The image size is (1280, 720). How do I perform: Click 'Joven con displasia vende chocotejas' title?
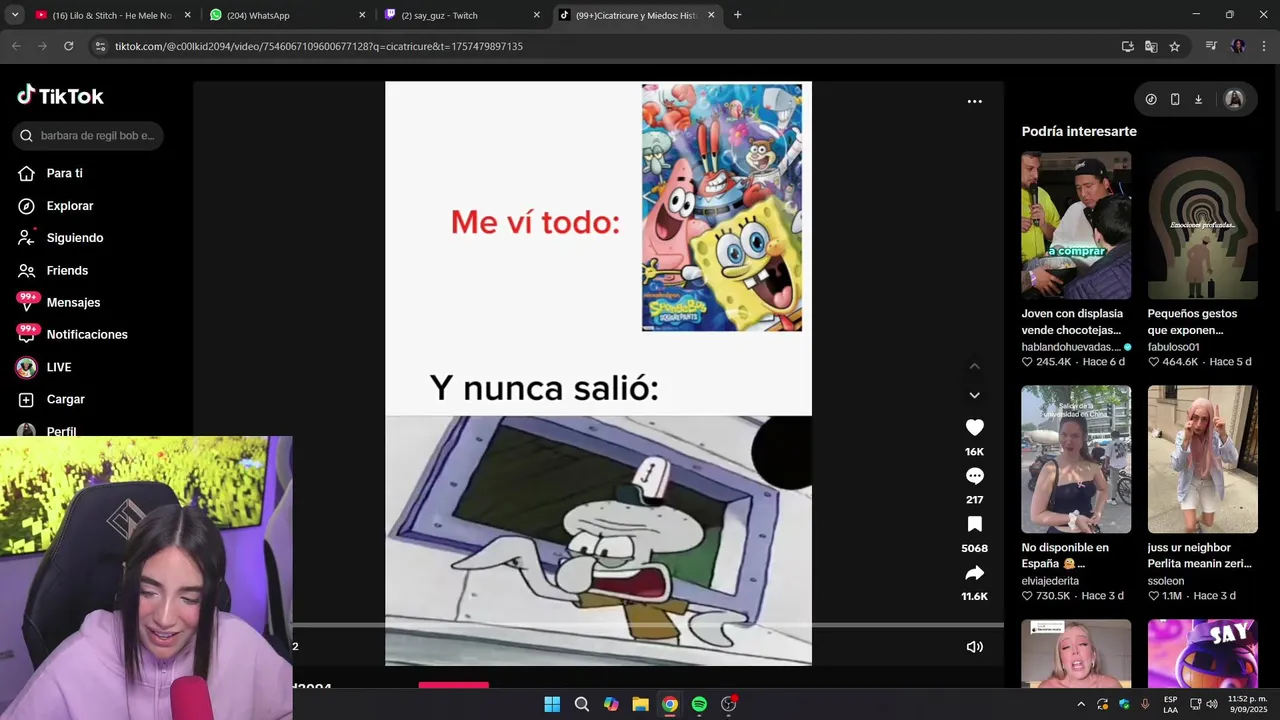pos(1072,321)
